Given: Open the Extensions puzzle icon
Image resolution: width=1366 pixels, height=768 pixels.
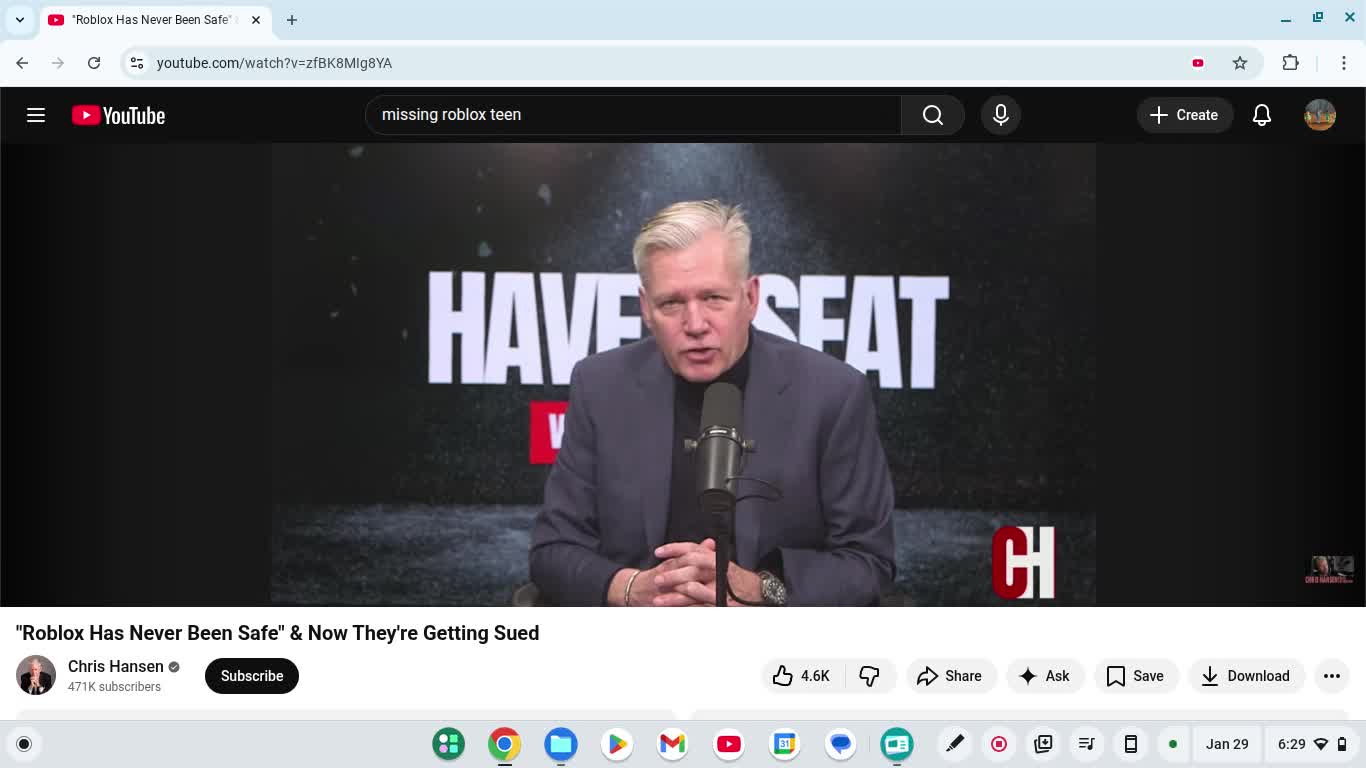Looking at the screenshot, I should 1290,63.
